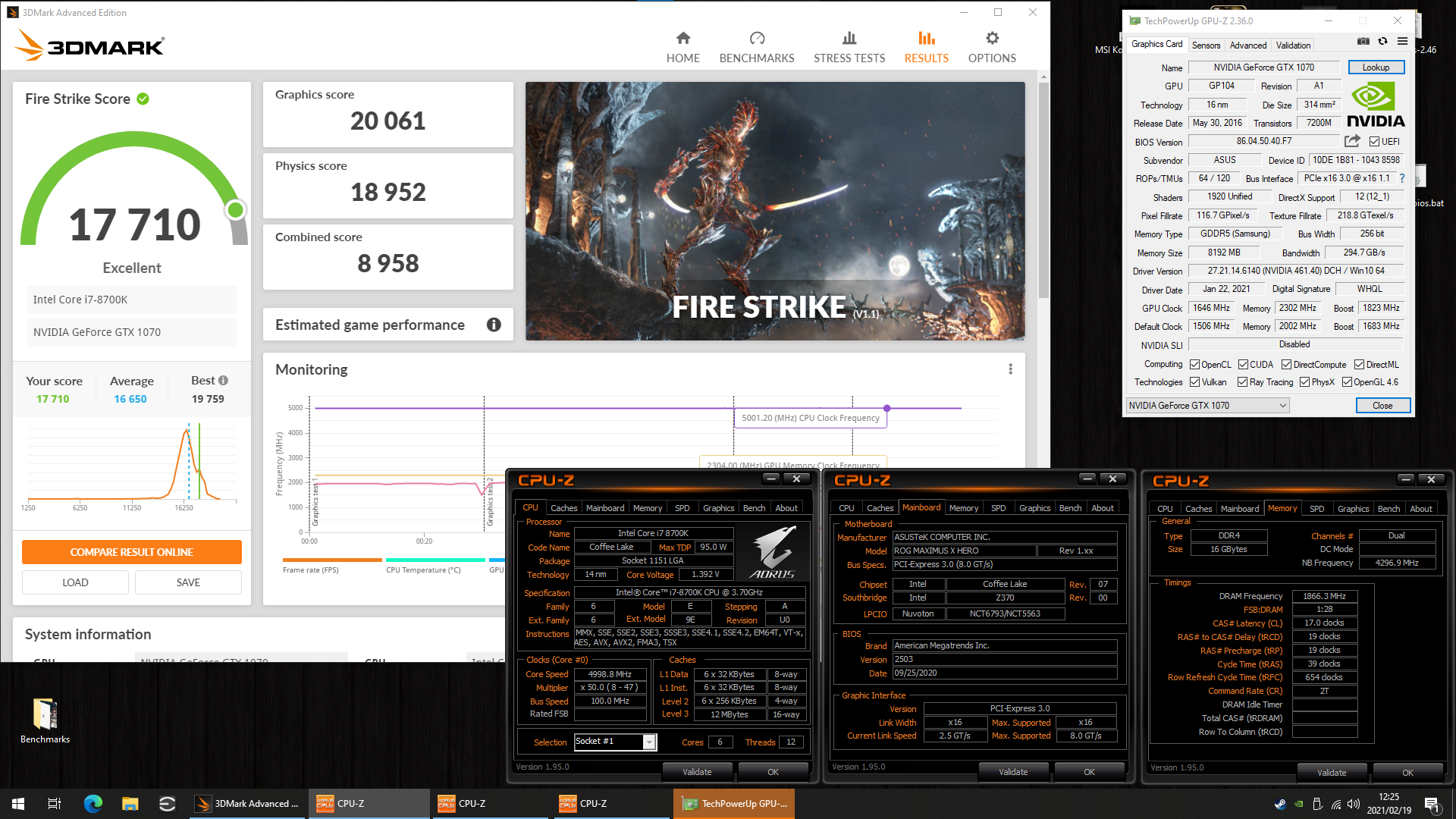Open Benchmarks folder on desktop

[x=45, y=720]
